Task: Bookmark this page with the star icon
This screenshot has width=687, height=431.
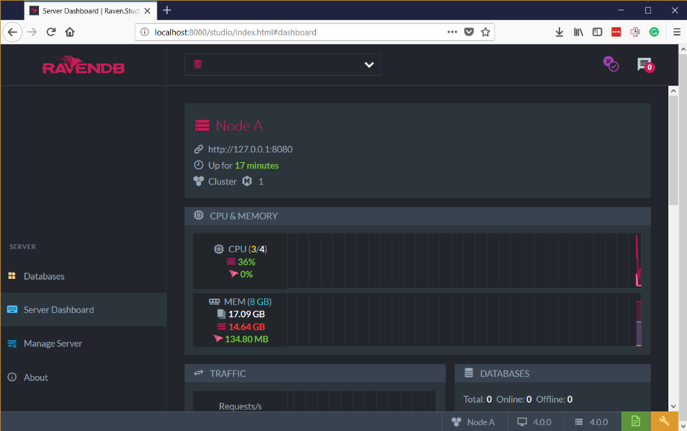Action: tap(485, 32)
